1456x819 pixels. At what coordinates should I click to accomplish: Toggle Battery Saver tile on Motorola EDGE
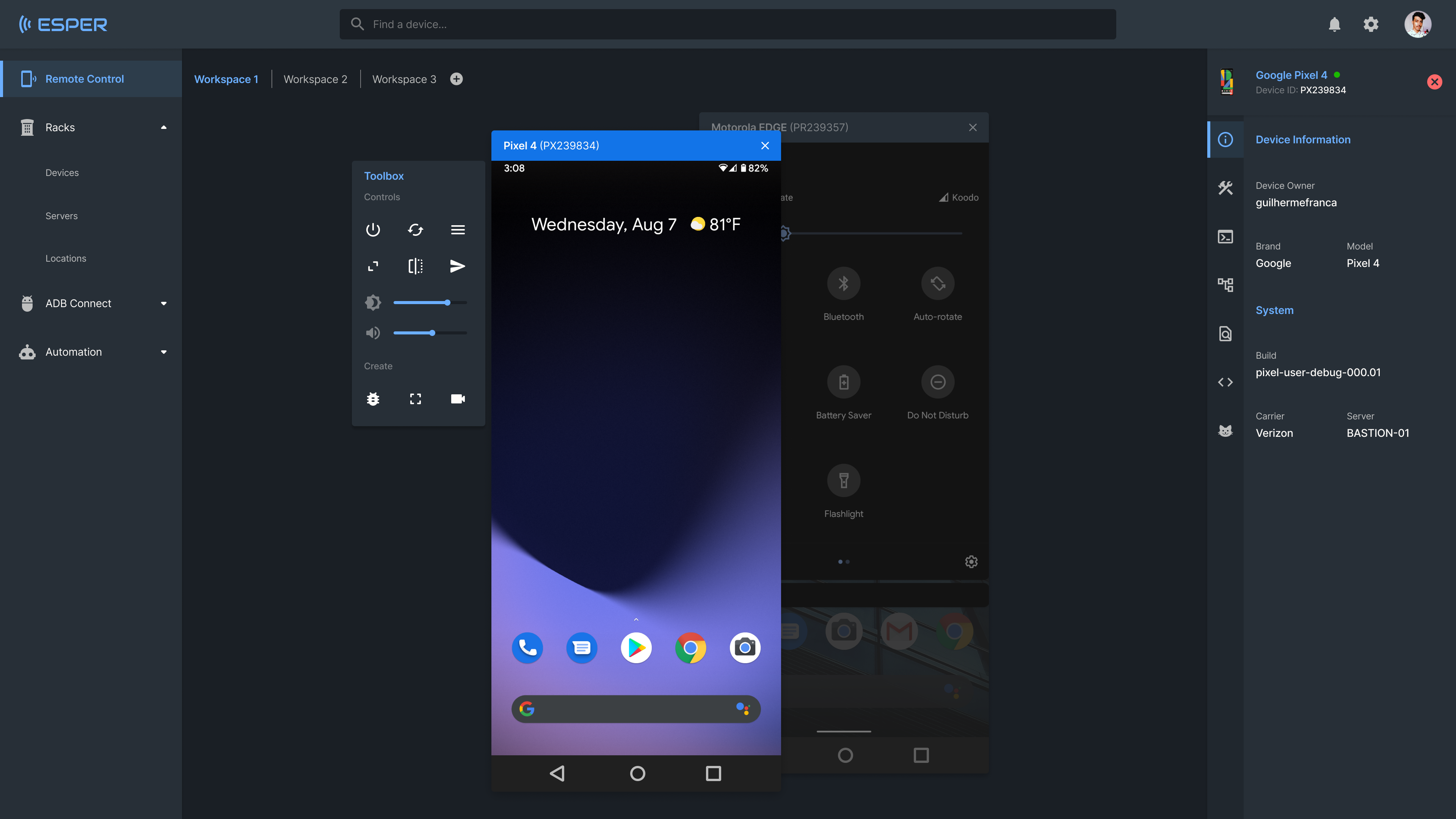click(843, 382)
